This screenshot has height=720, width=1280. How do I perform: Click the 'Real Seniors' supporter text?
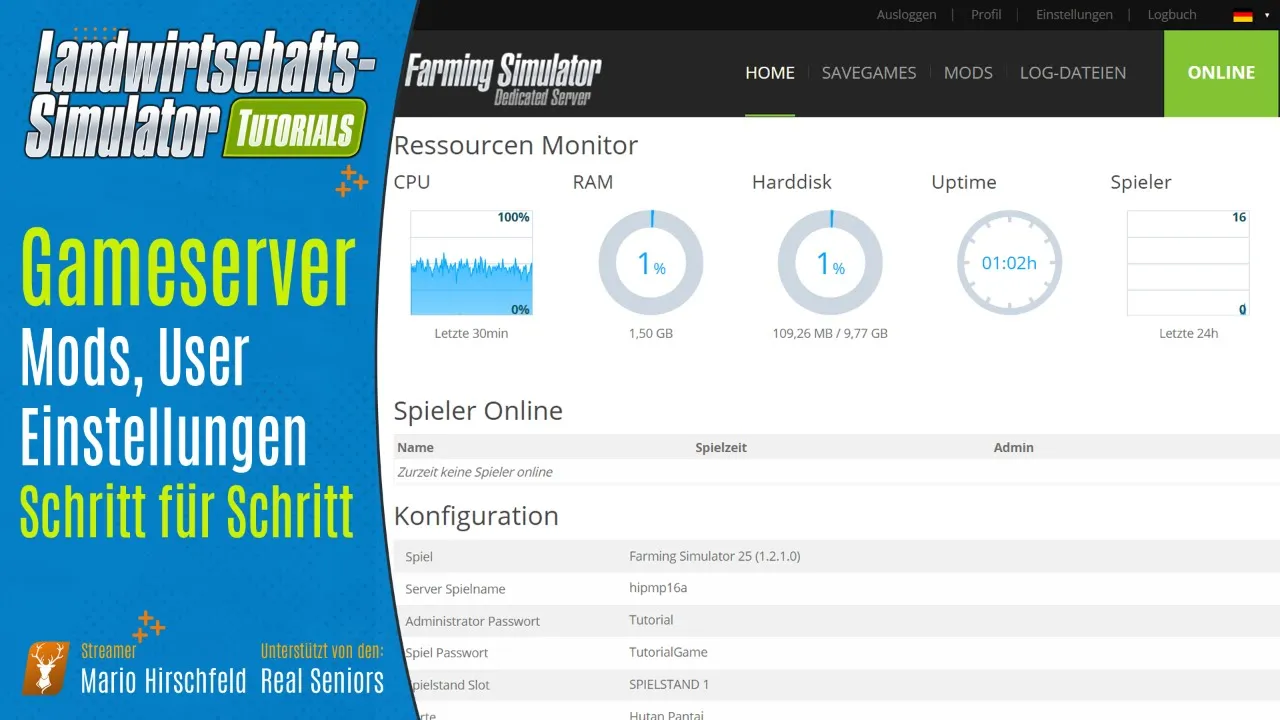click(322, 681)
